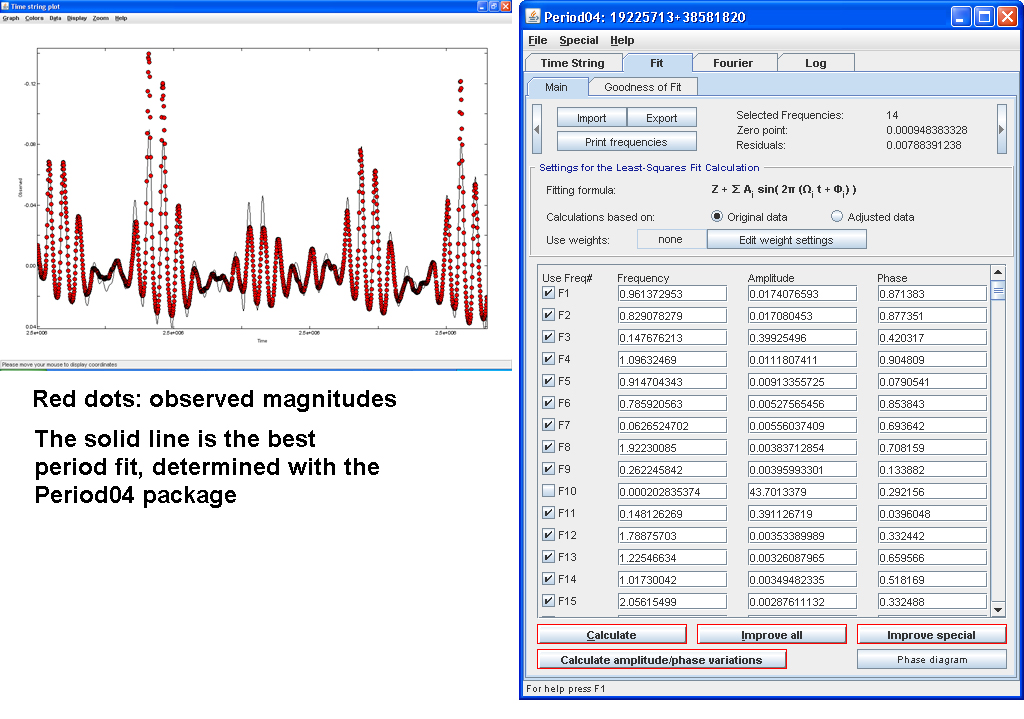
Task: Open the Help menu in Period04
Action: coord(622,40)
